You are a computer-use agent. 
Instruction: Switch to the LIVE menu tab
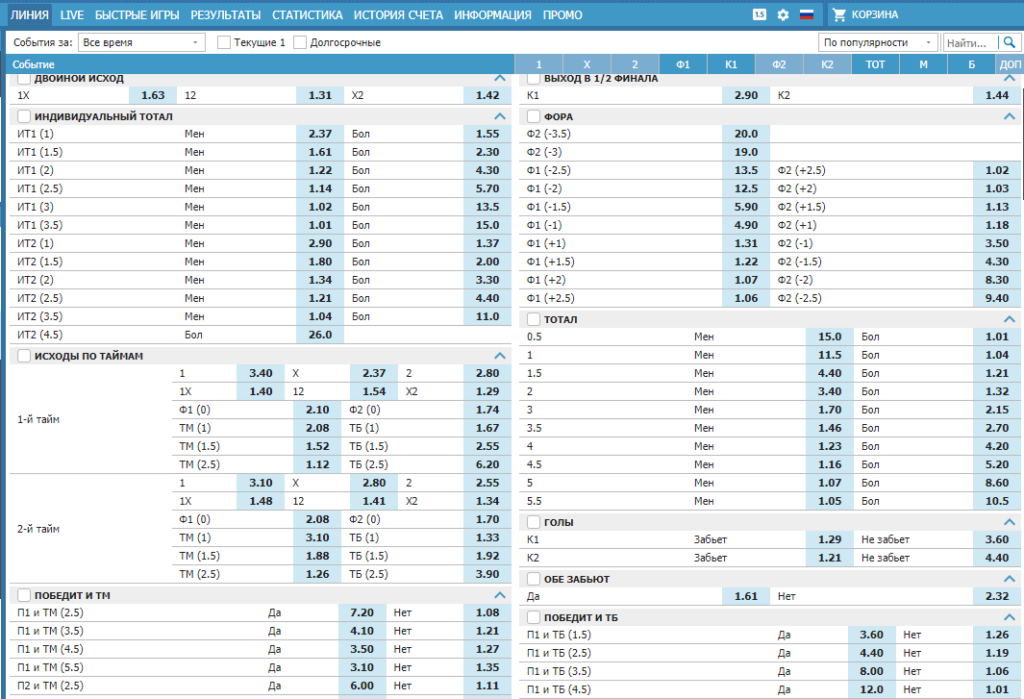click(72, 15)
